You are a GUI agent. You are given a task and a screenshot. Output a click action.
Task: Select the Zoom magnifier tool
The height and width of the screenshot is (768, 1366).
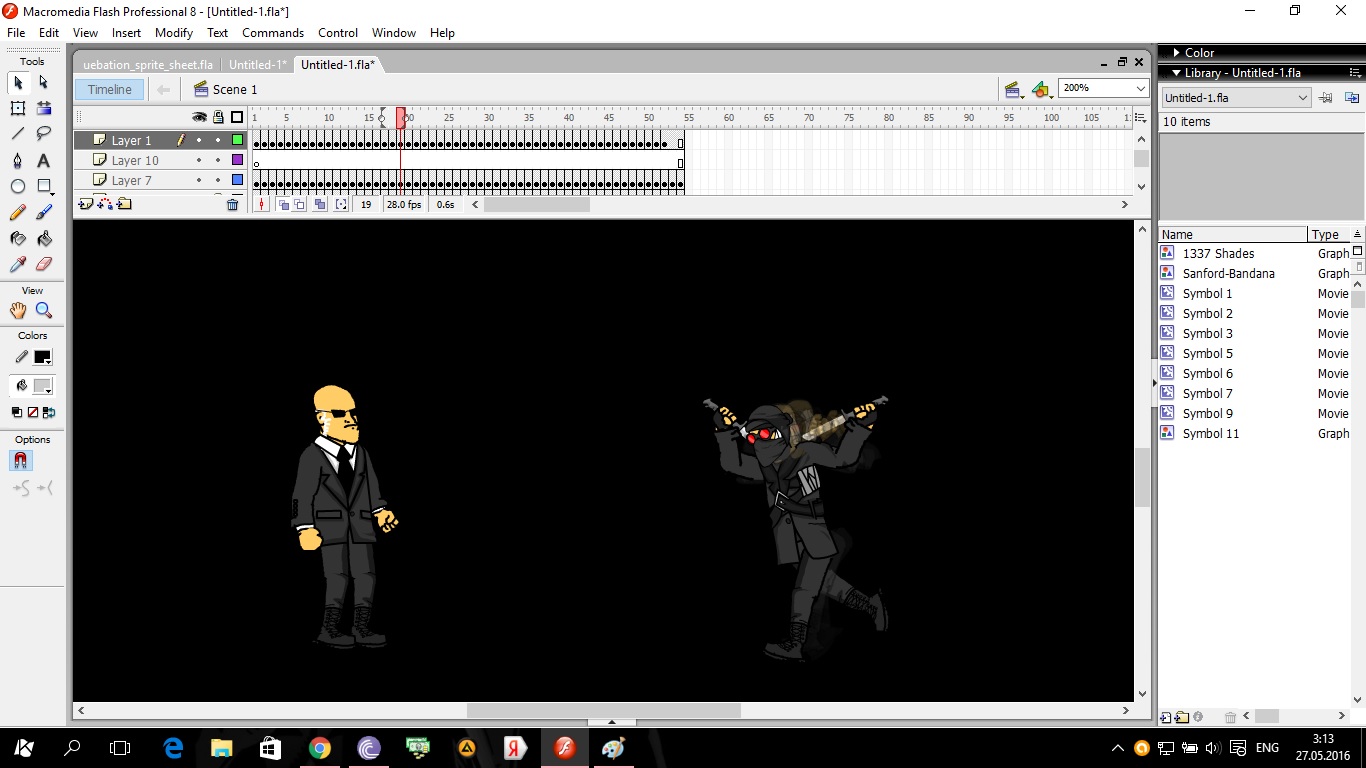pyautogui.click(x=44, y=310)
